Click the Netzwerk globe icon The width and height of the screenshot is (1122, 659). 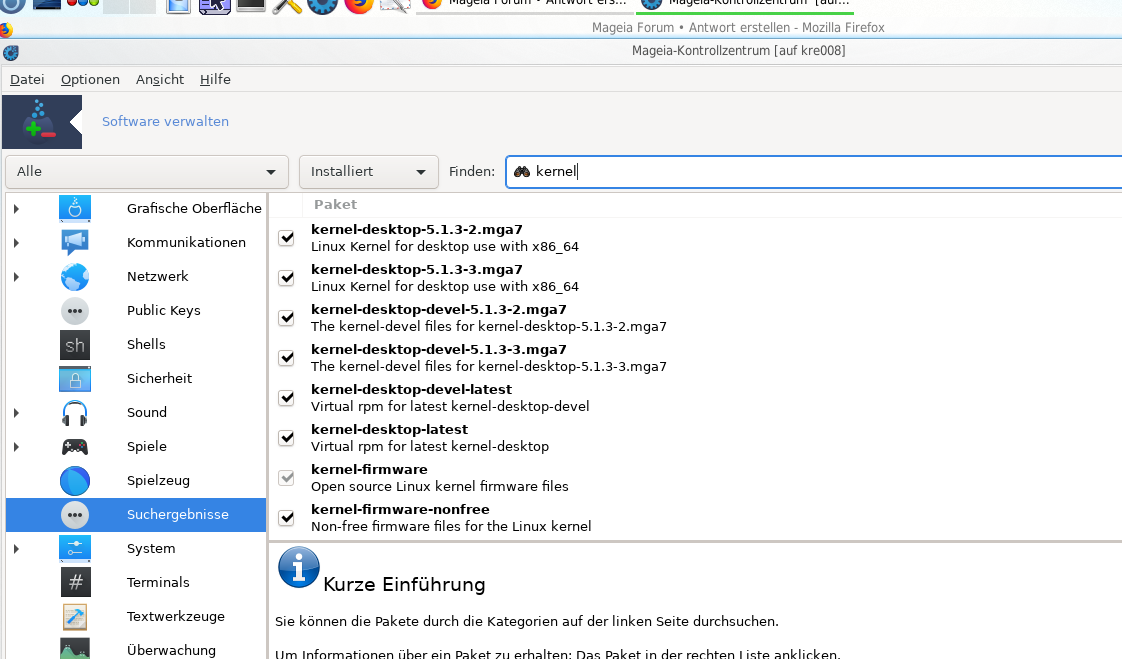[74, 276]
